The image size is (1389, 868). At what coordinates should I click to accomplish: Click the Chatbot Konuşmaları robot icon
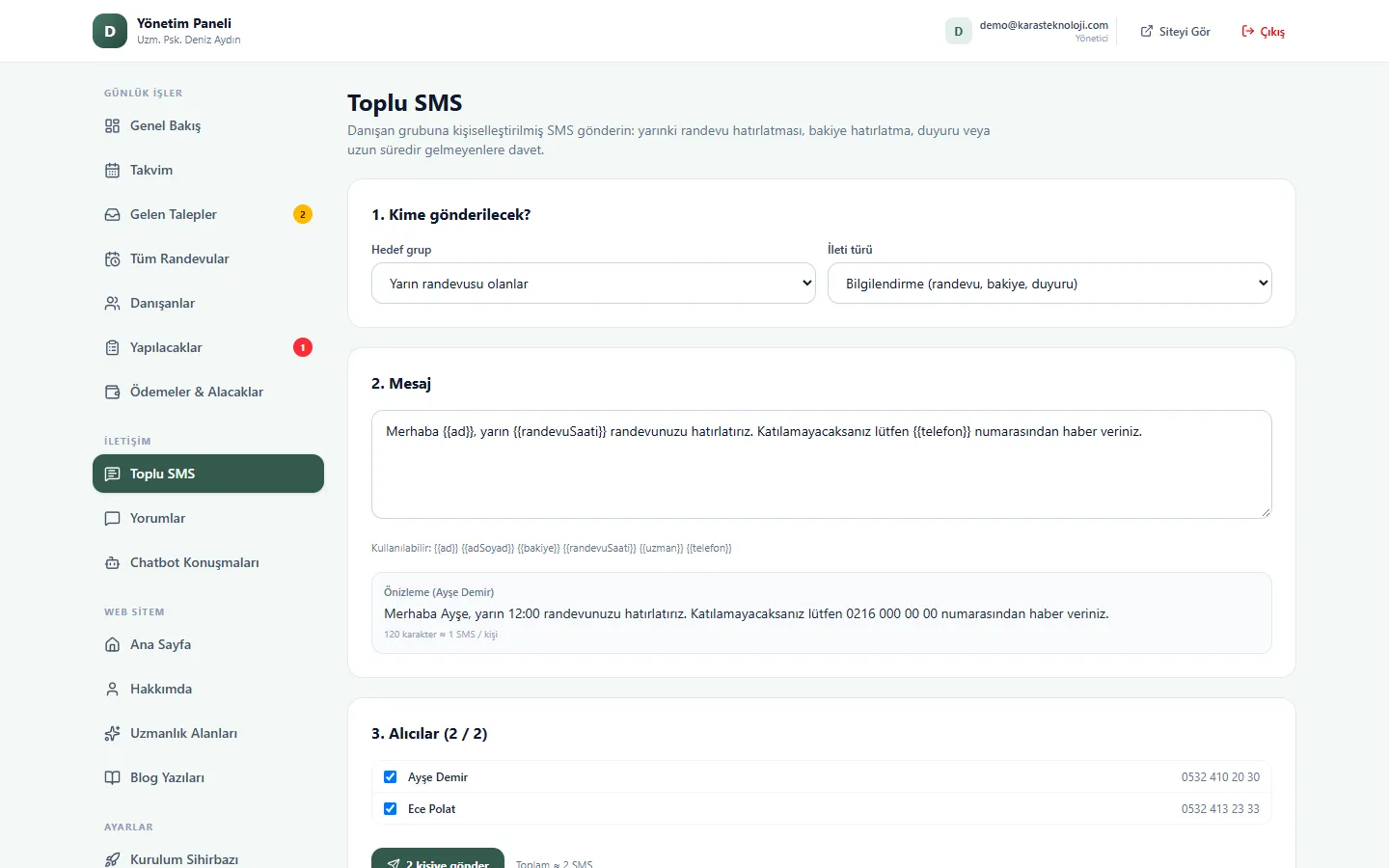click(x=112, y=562)
